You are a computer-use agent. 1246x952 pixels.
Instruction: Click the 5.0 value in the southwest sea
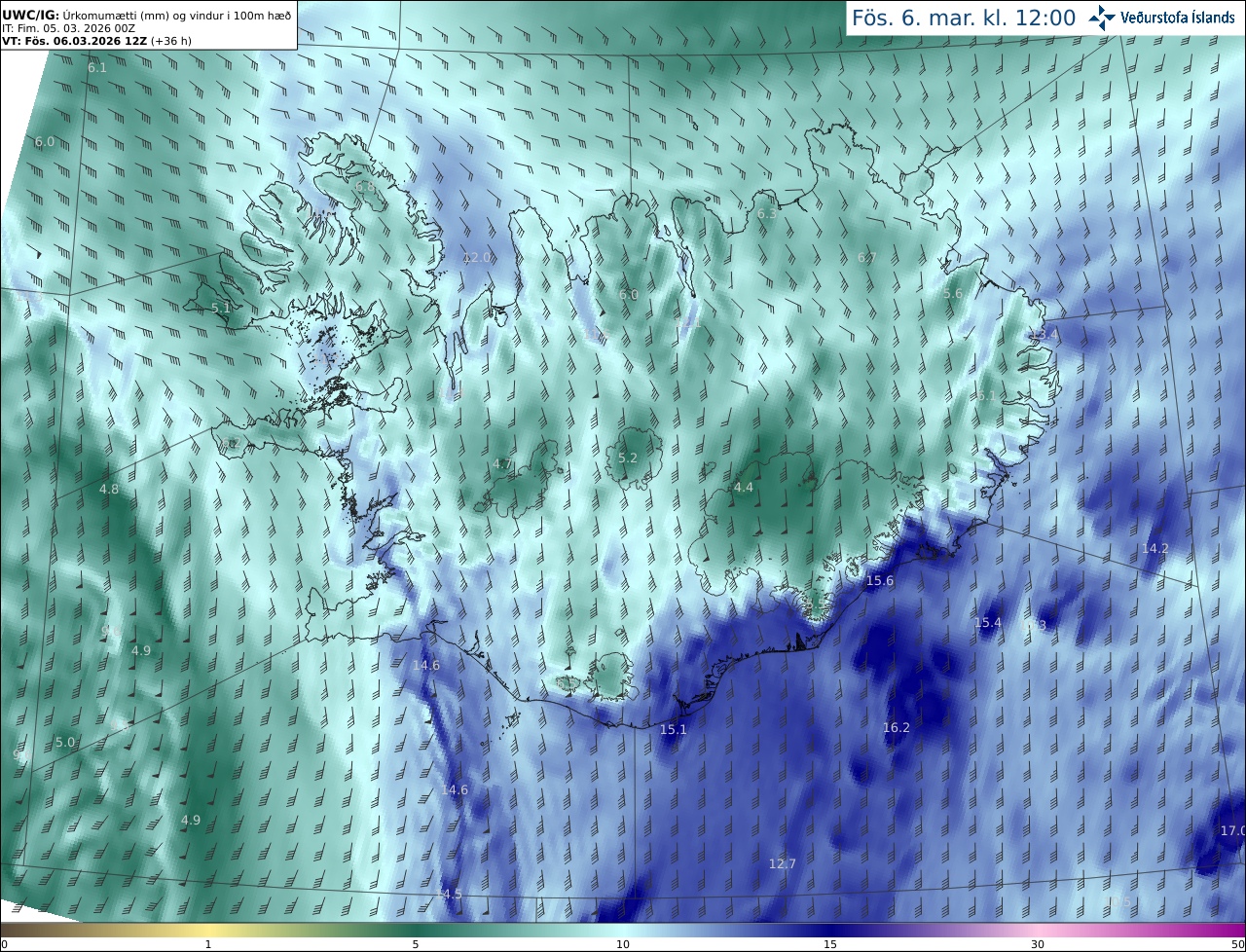pyautogui.click(x=65, y=742)
